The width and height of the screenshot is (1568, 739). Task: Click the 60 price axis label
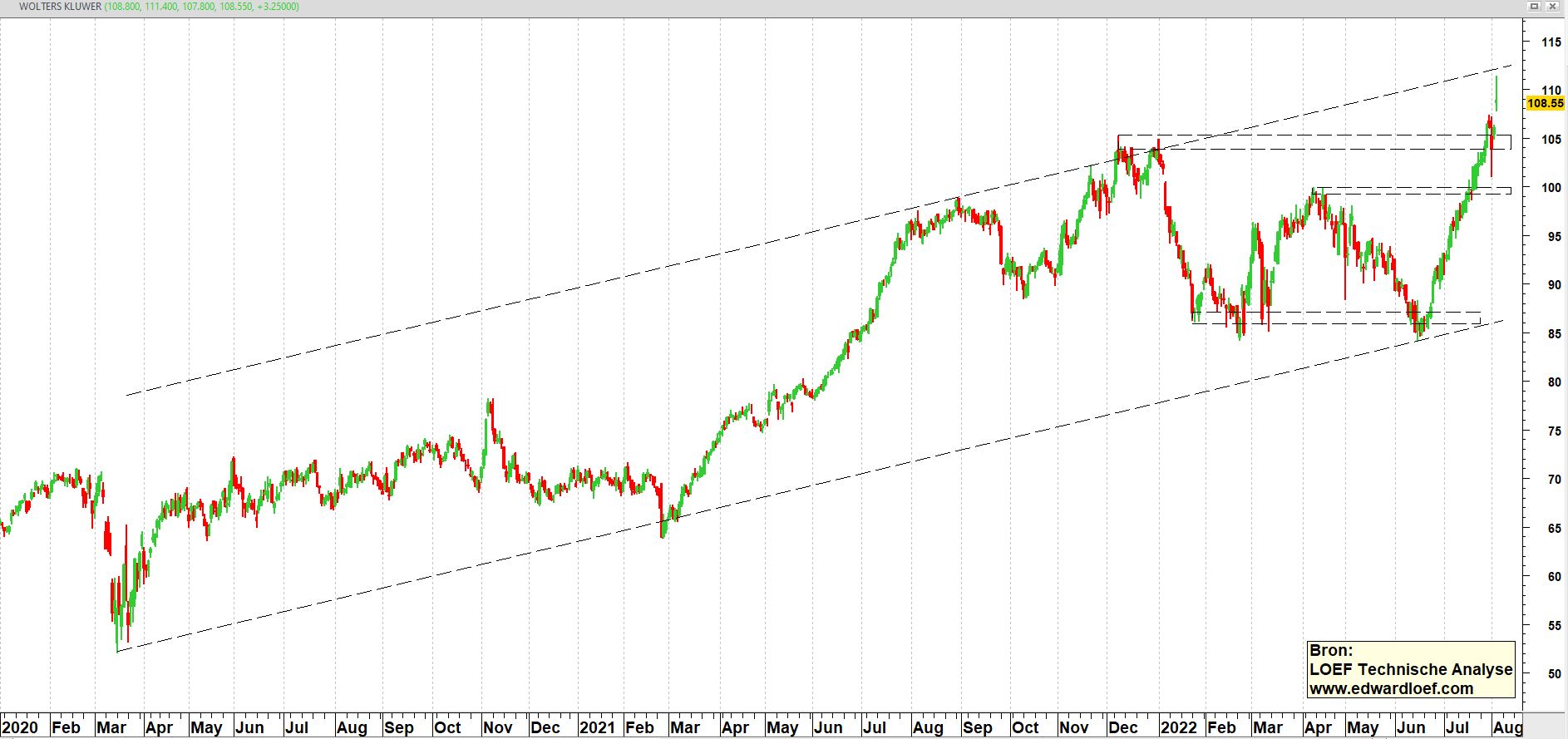1554,576
